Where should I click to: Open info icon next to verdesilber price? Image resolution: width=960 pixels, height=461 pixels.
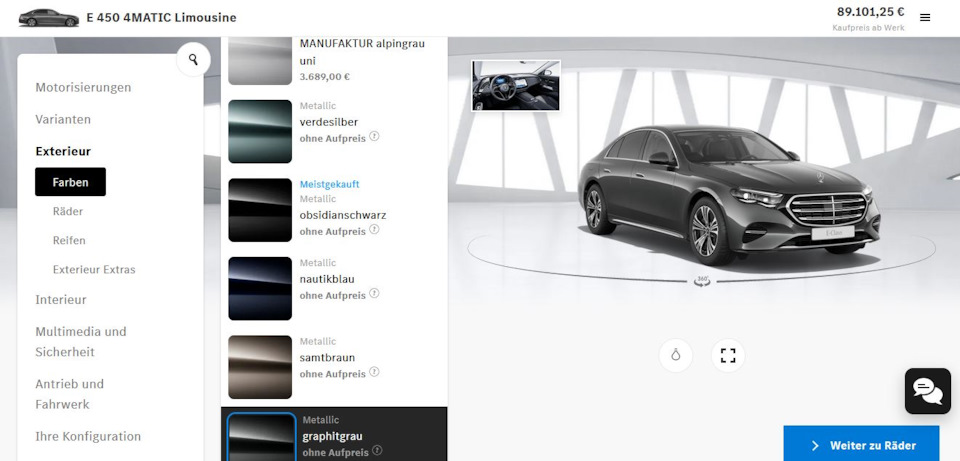point(374,136)
